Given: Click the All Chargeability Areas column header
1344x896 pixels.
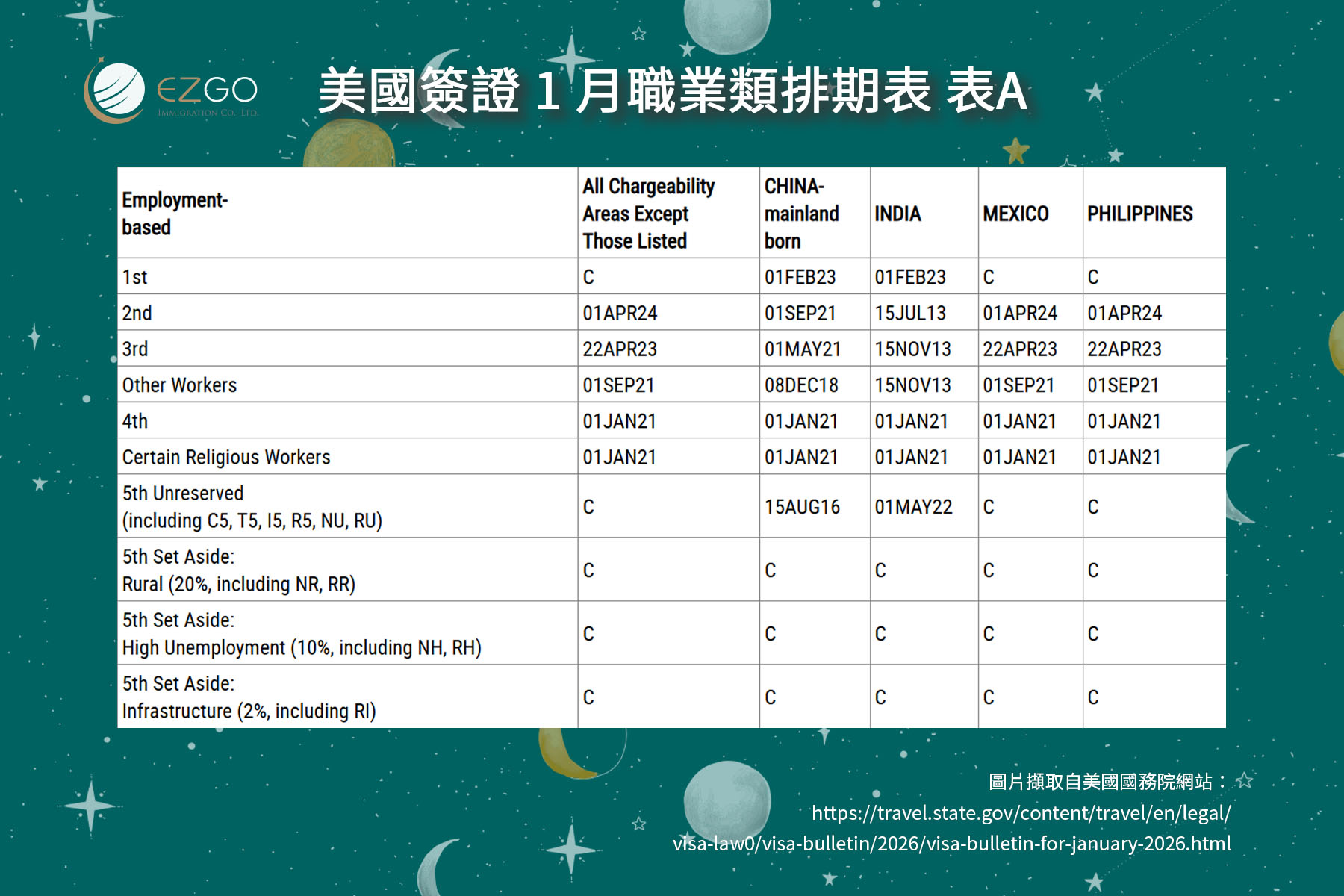Looking at the screenshot, I should 648,214.
